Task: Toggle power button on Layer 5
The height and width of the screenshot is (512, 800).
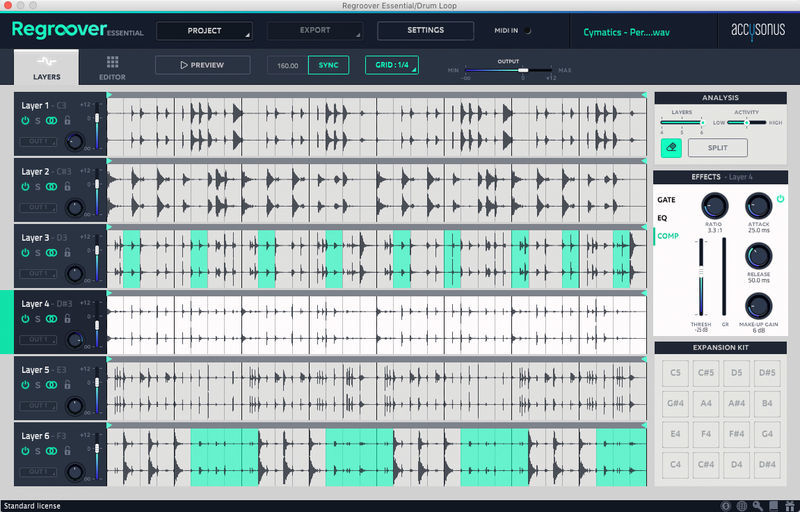Action: [x=25, y=385]
